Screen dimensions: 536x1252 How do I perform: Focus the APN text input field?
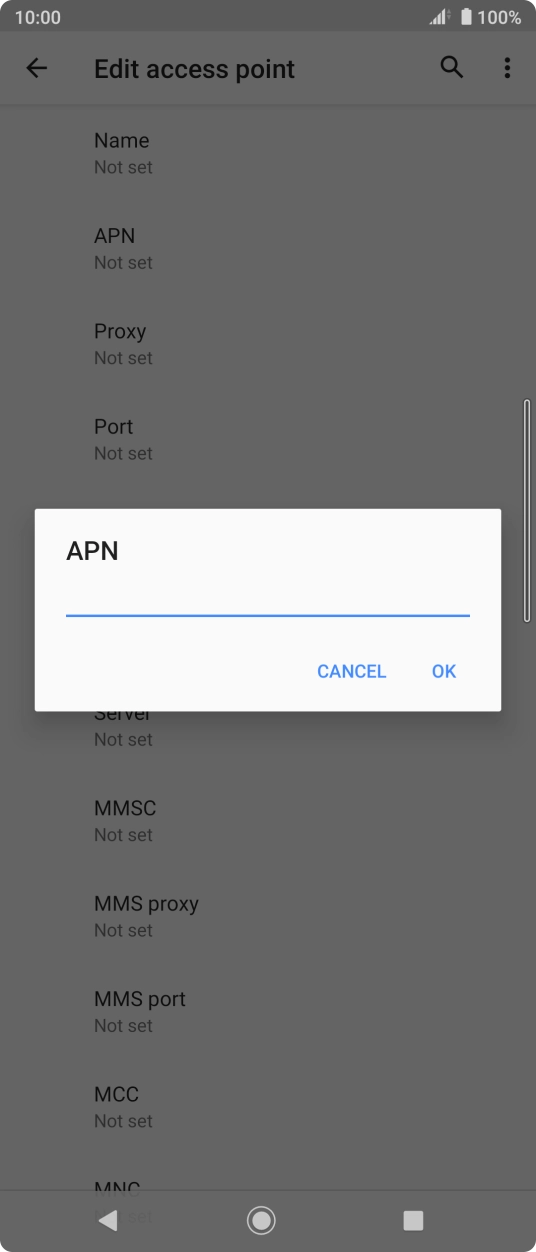(x=268, y=600)
